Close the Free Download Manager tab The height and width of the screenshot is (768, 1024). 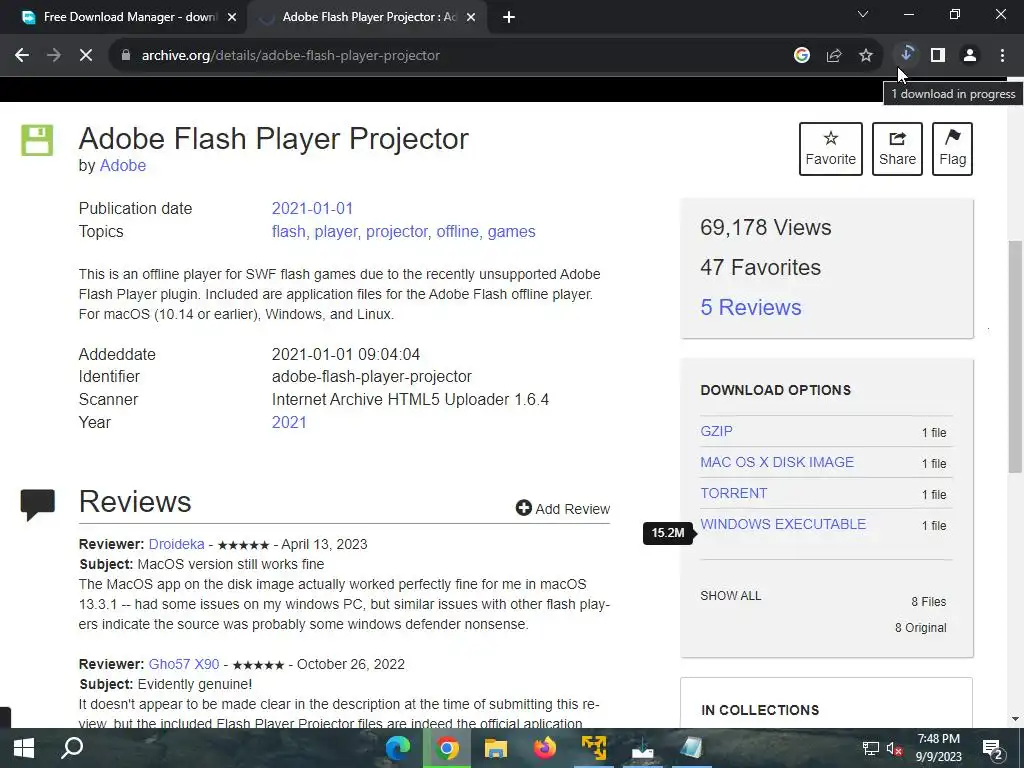click(x=232, y=17)
